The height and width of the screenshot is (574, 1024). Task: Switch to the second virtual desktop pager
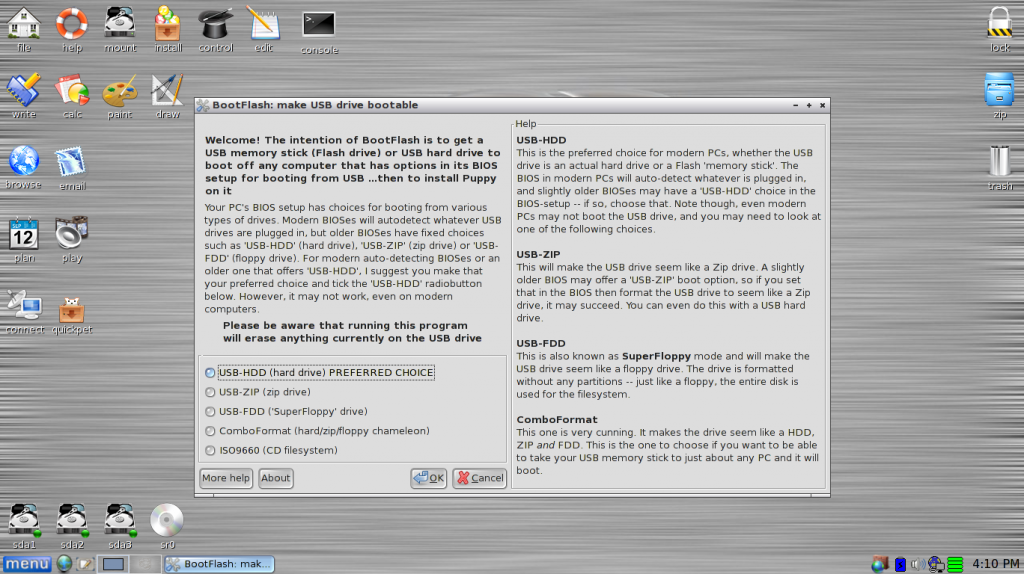pyautogui.click(x=145, y=564)
